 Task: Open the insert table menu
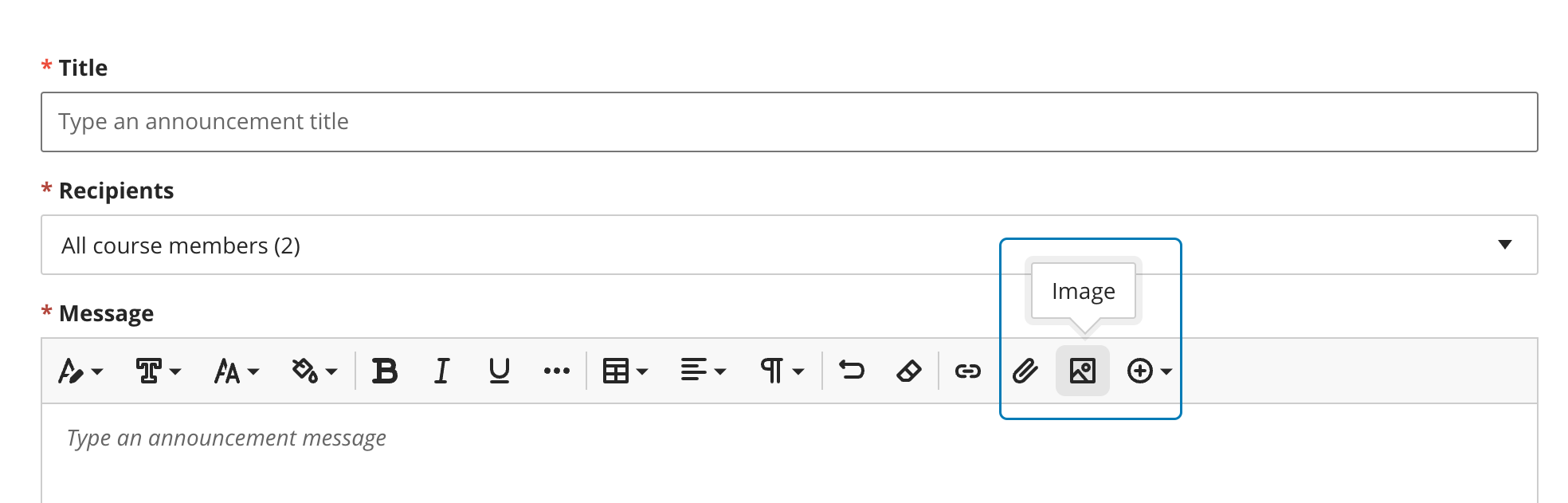coord(625,371)
